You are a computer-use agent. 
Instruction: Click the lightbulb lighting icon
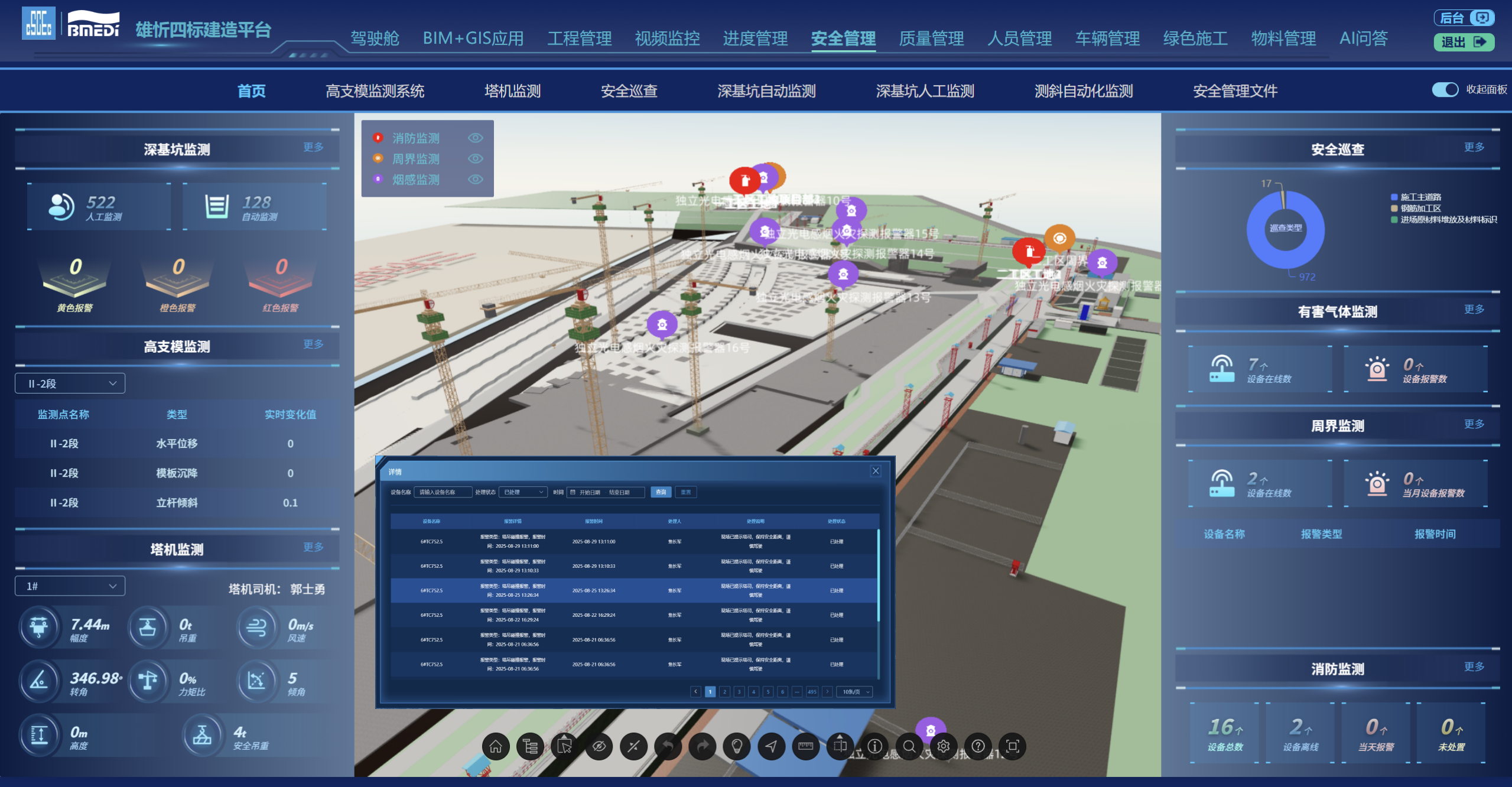pos(736,746)
